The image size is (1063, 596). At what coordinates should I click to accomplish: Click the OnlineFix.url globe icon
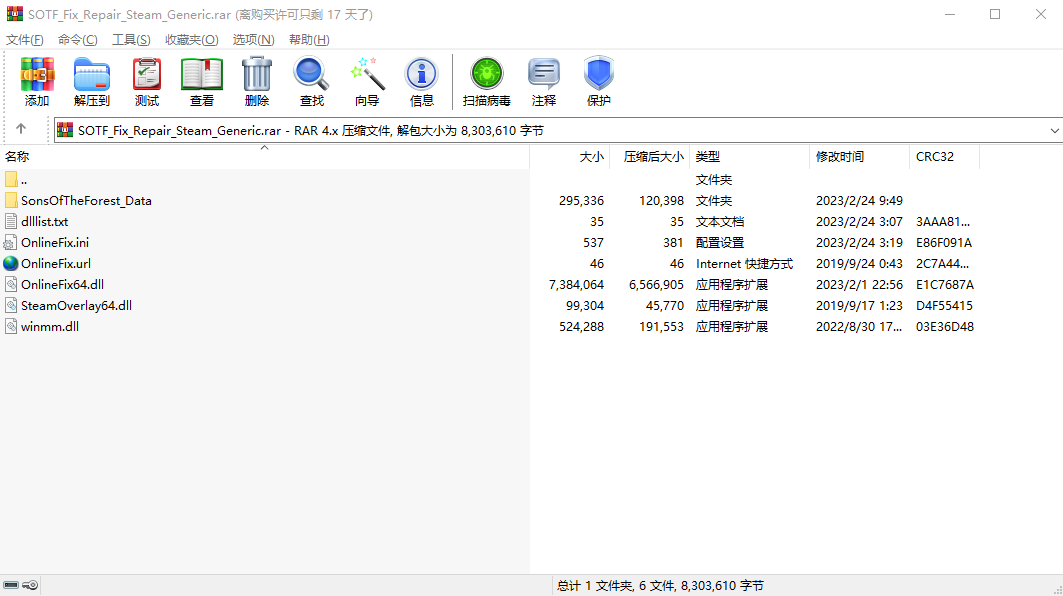point(11,263)
